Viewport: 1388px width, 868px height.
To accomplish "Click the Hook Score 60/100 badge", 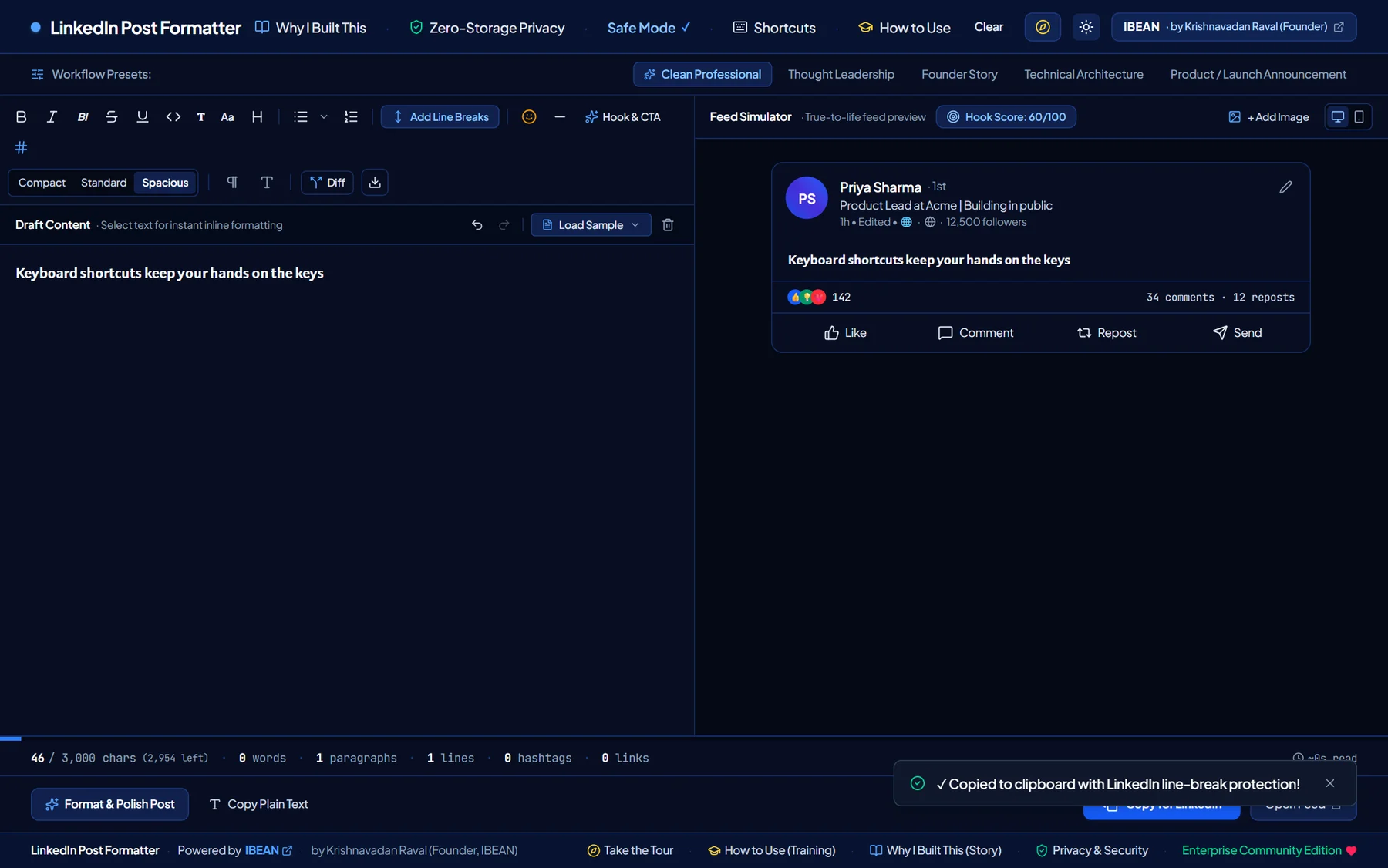I will [1006, 117].
